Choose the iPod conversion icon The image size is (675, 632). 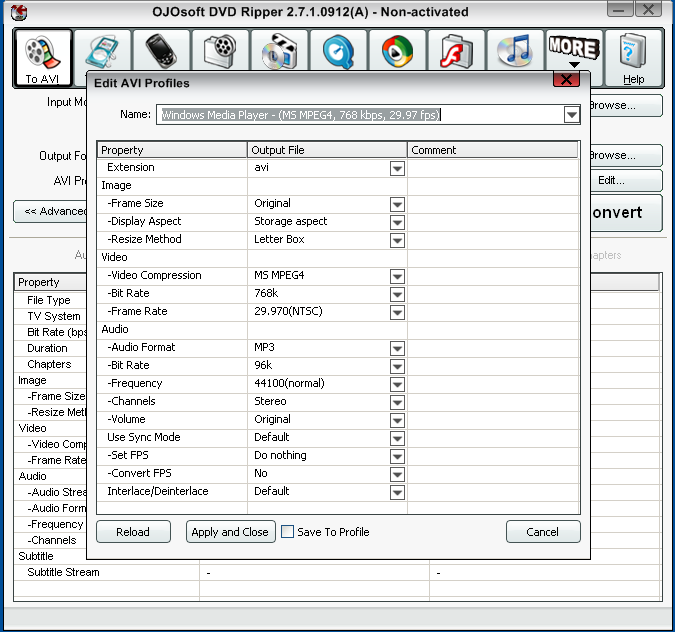tap(102, 51)
